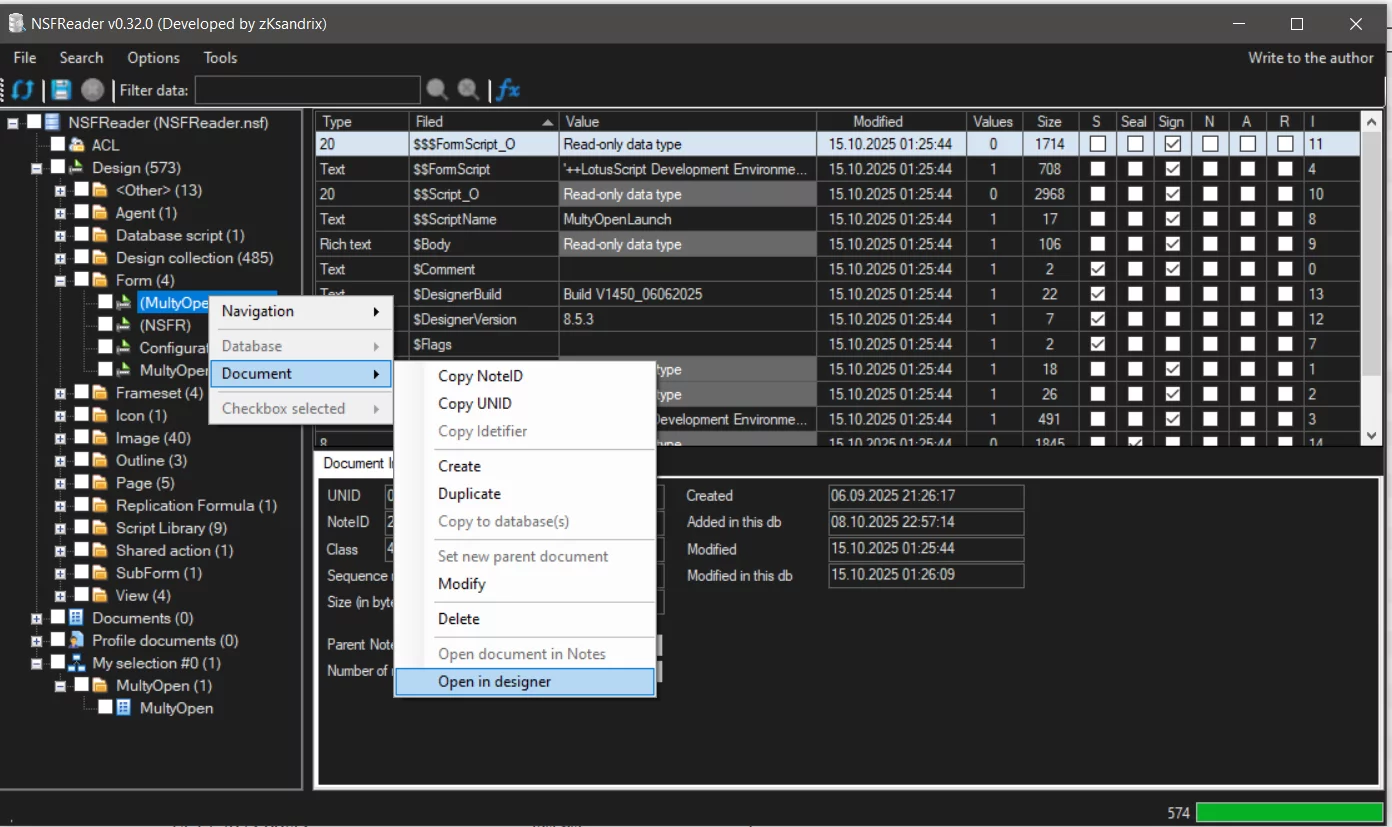Click the magnifier search icon beside filter field
This screenshot has height=827, width=1392.
[437, 90]
